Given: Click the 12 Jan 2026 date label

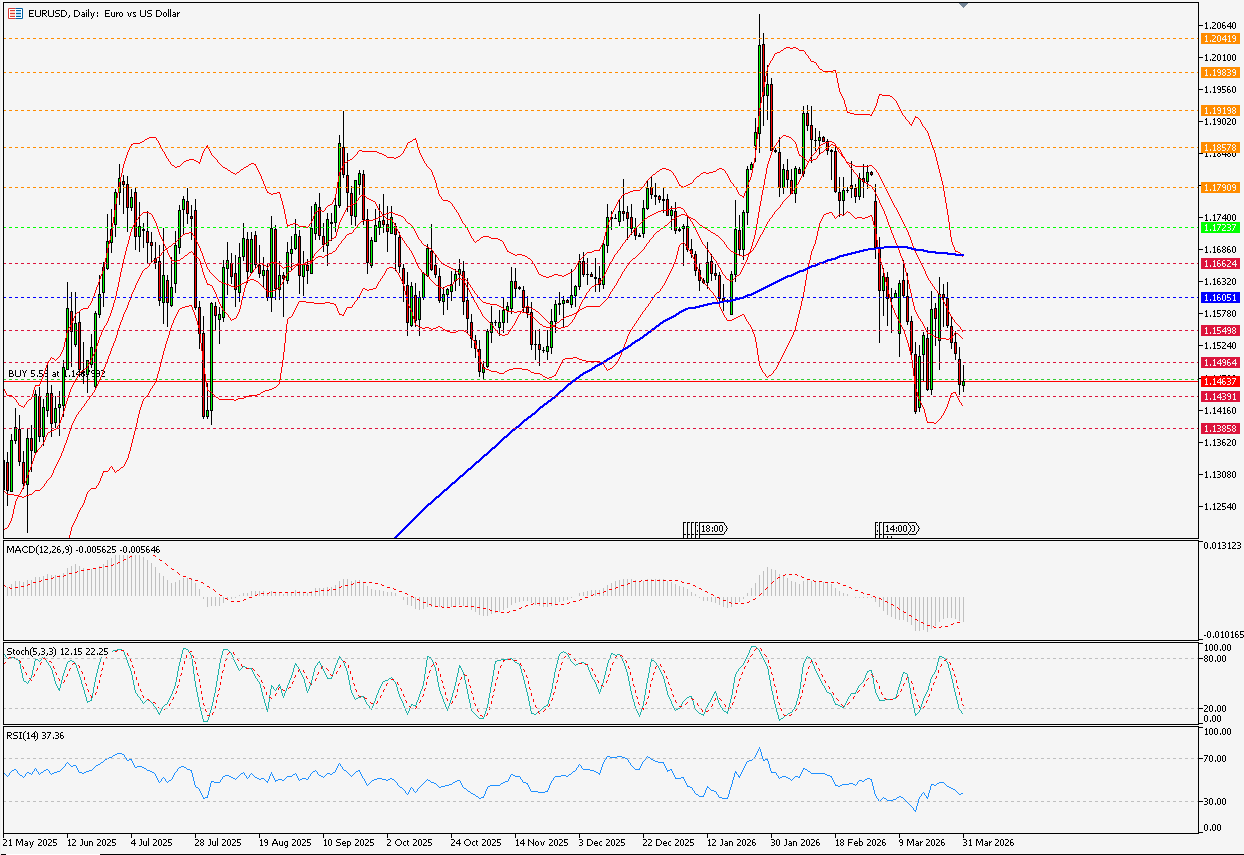Looking at the screenshot, I should pos(731,842).
